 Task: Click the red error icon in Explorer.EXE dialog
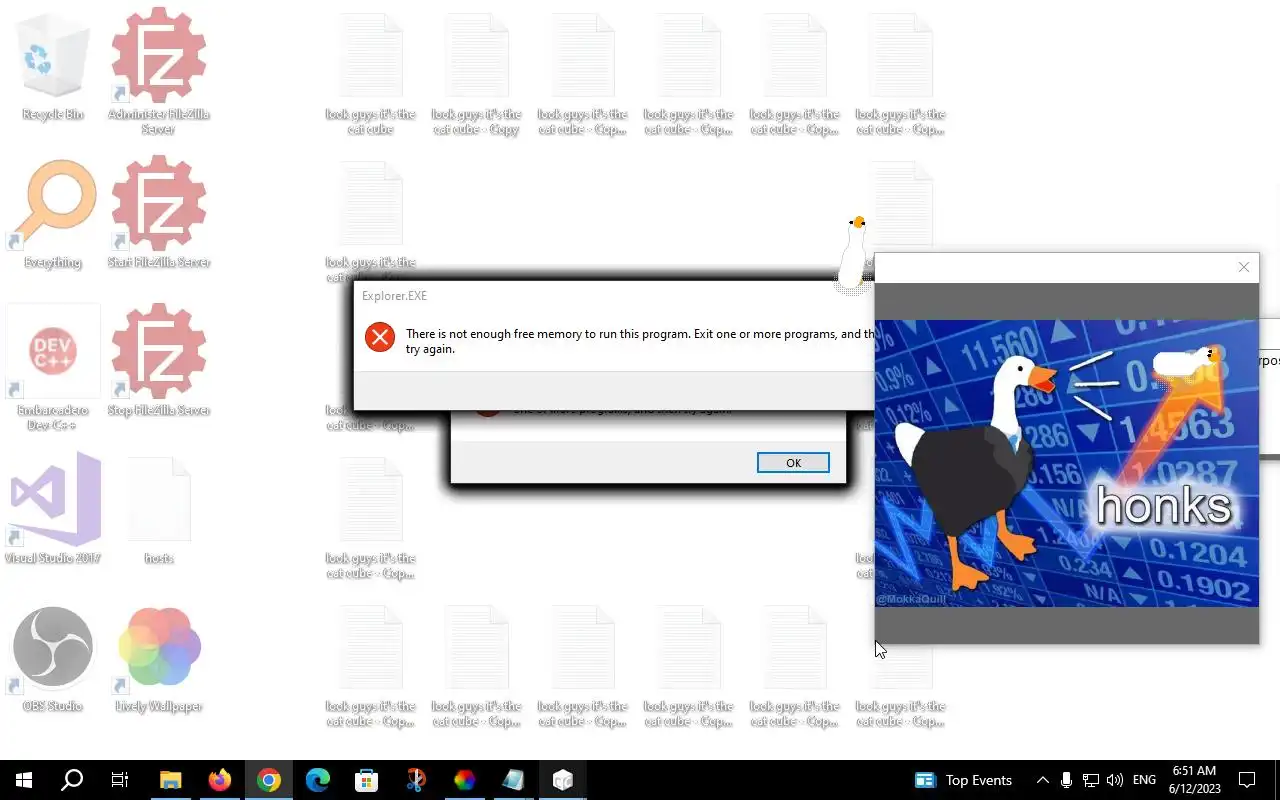pos(379,337)
